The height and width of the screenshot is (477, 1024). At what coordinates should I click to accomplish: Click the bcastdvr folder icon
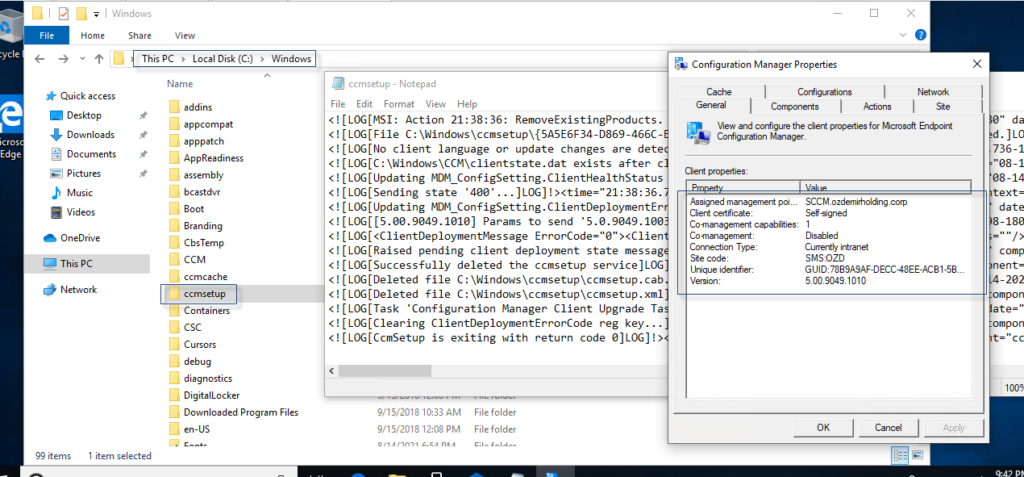point(174,191)
